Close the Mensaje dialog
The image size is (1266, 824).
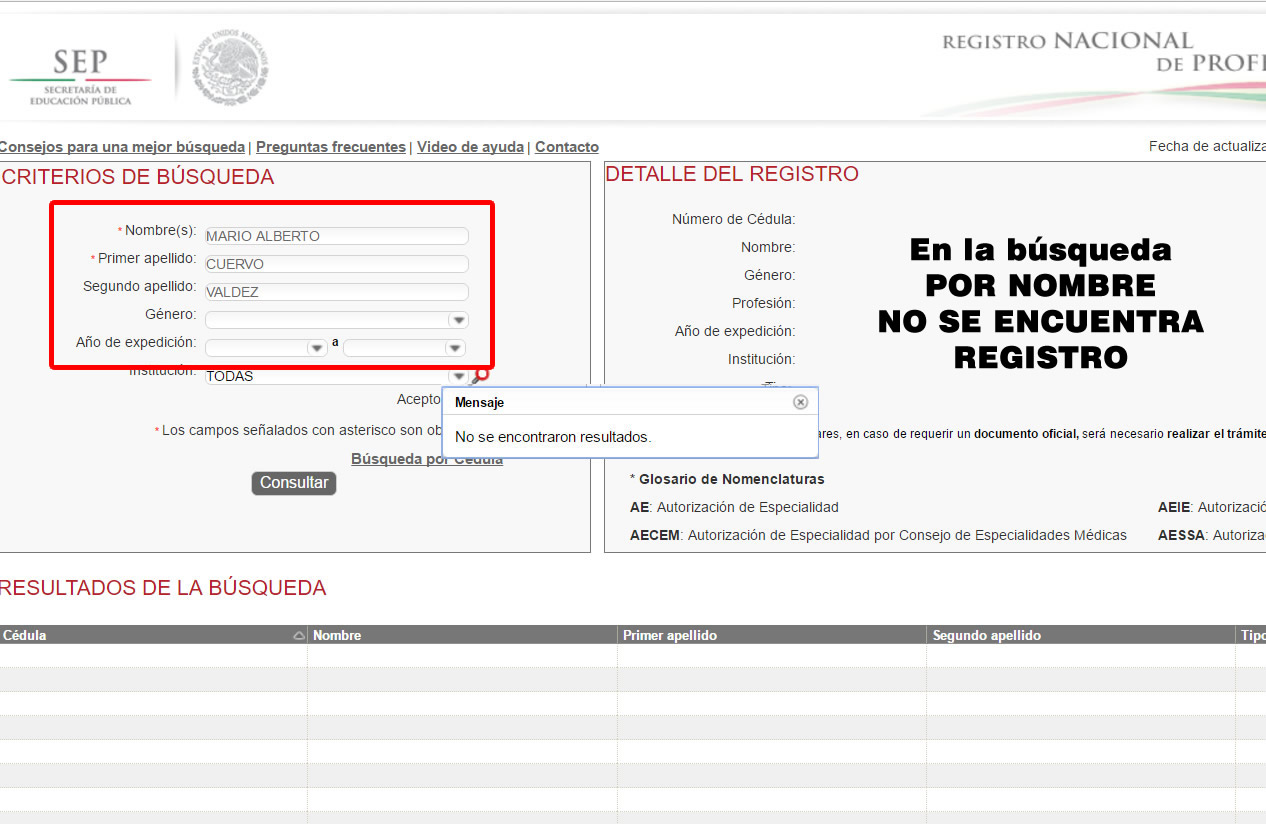(800, 402)
